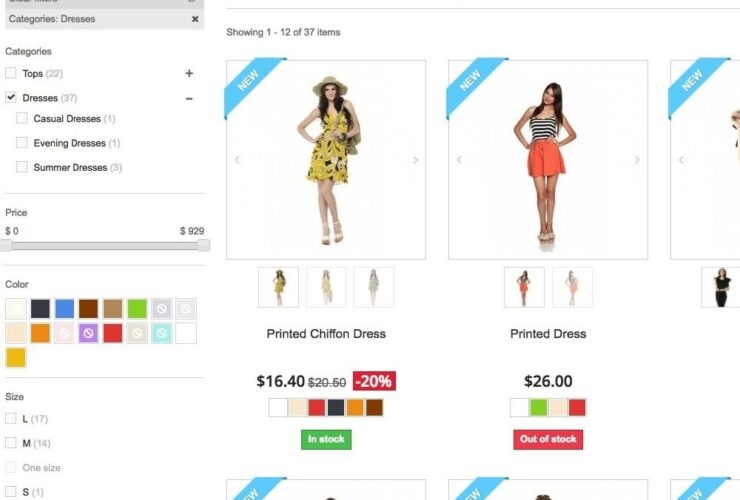Choose the green swatch under Printed Dress
The image size is (740, 500).
pyautogui.click(x=538, y=407)
